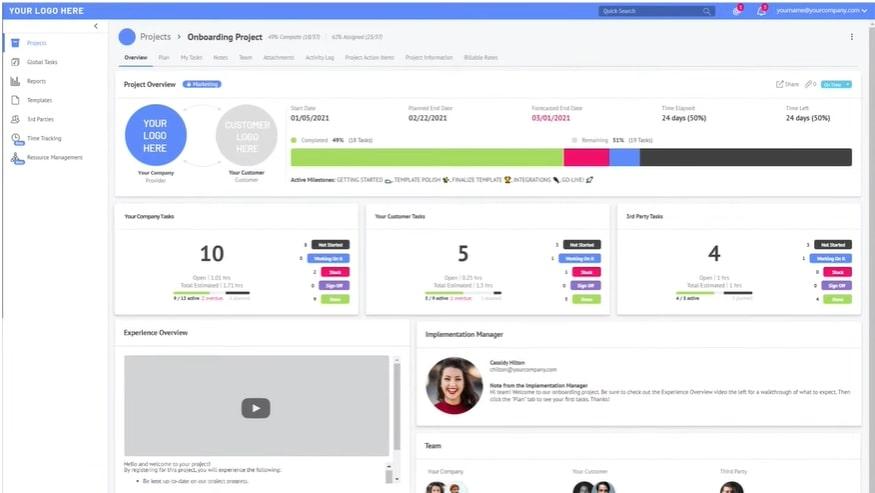This screenshot has width=875, height=493.
Task: Click the search magnifier icon
Action: coord(706,11)
